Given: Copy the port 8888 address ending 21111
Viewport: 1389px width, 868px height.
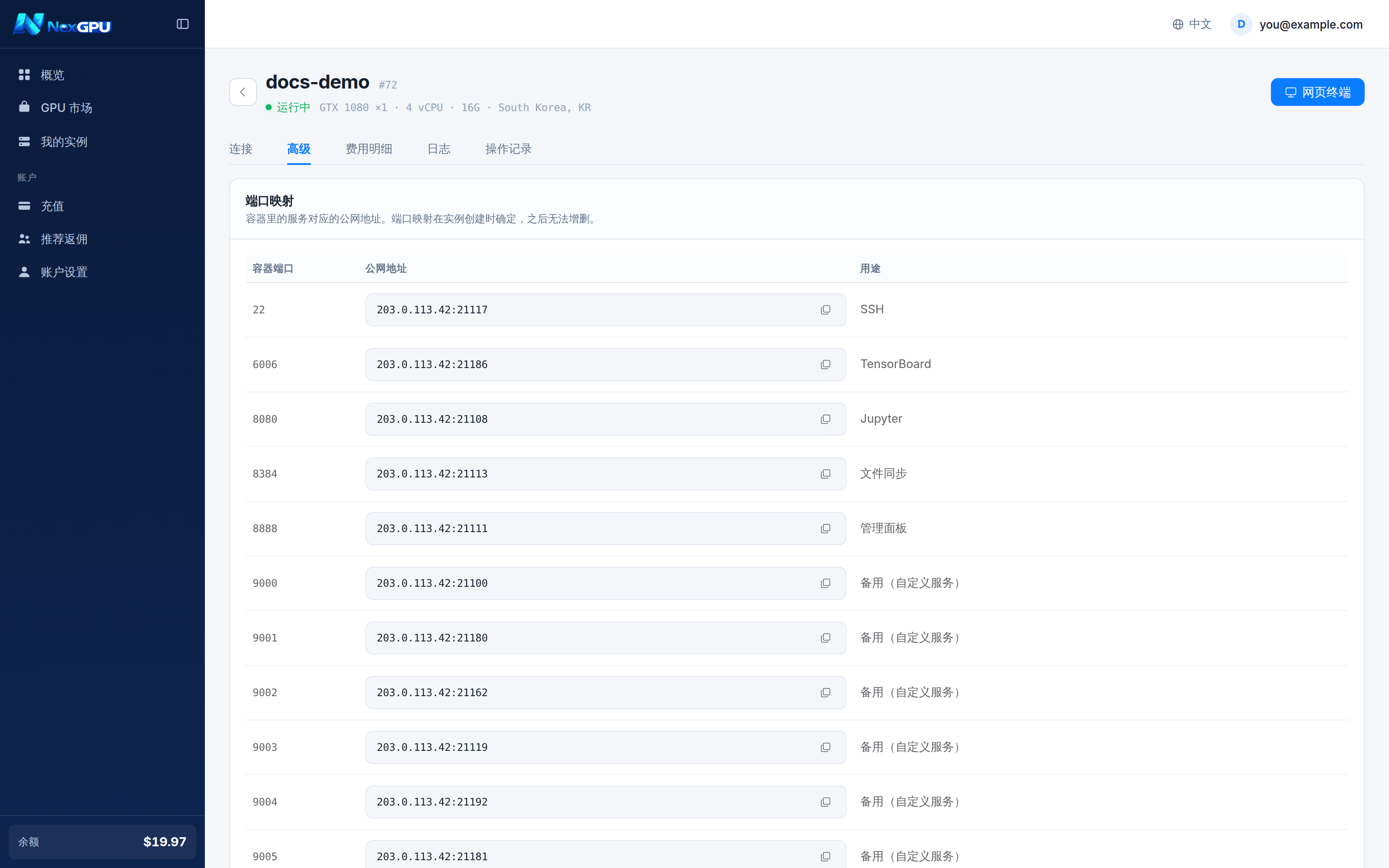Looking at the screenshot, I should (x=825, y=529).
